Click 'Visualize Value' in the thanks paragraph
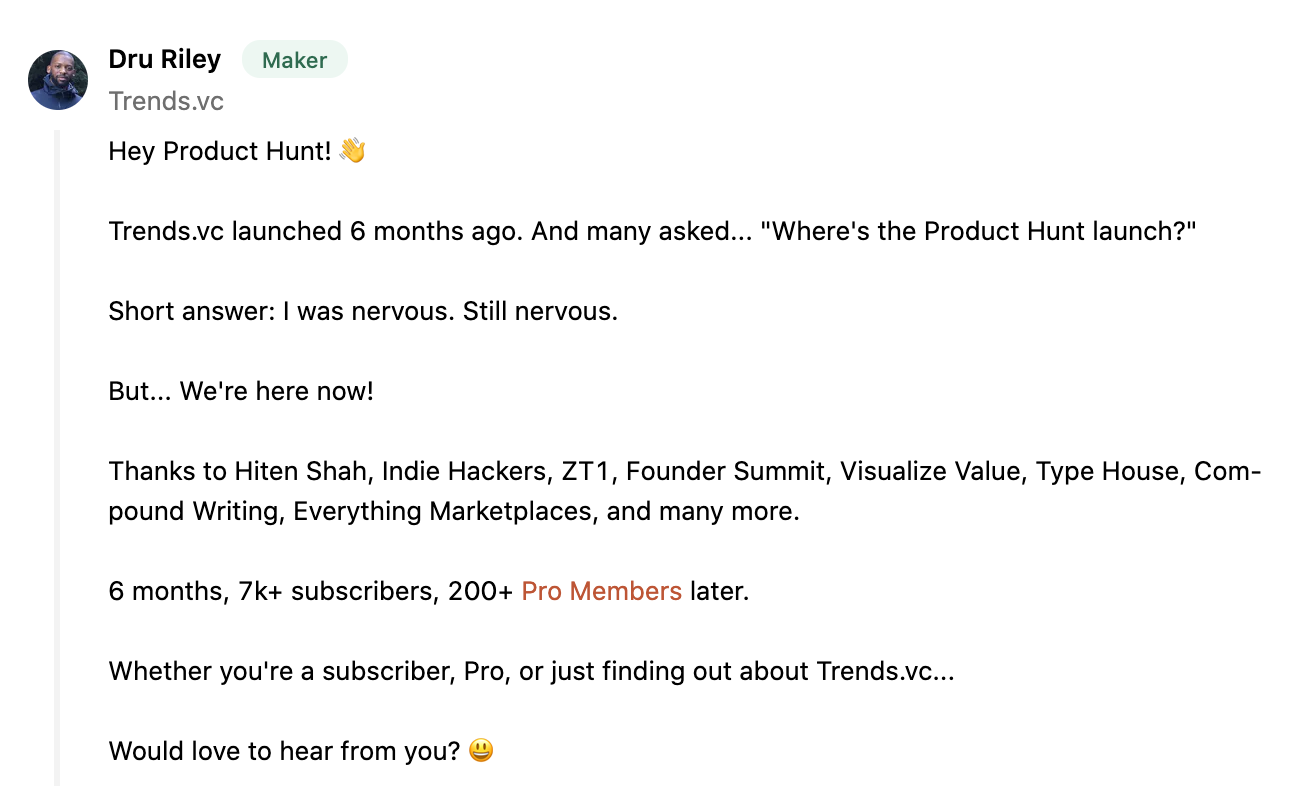The height and width of the screenshot is (786, 1316). pyautogui.click(x=930, y=471)
